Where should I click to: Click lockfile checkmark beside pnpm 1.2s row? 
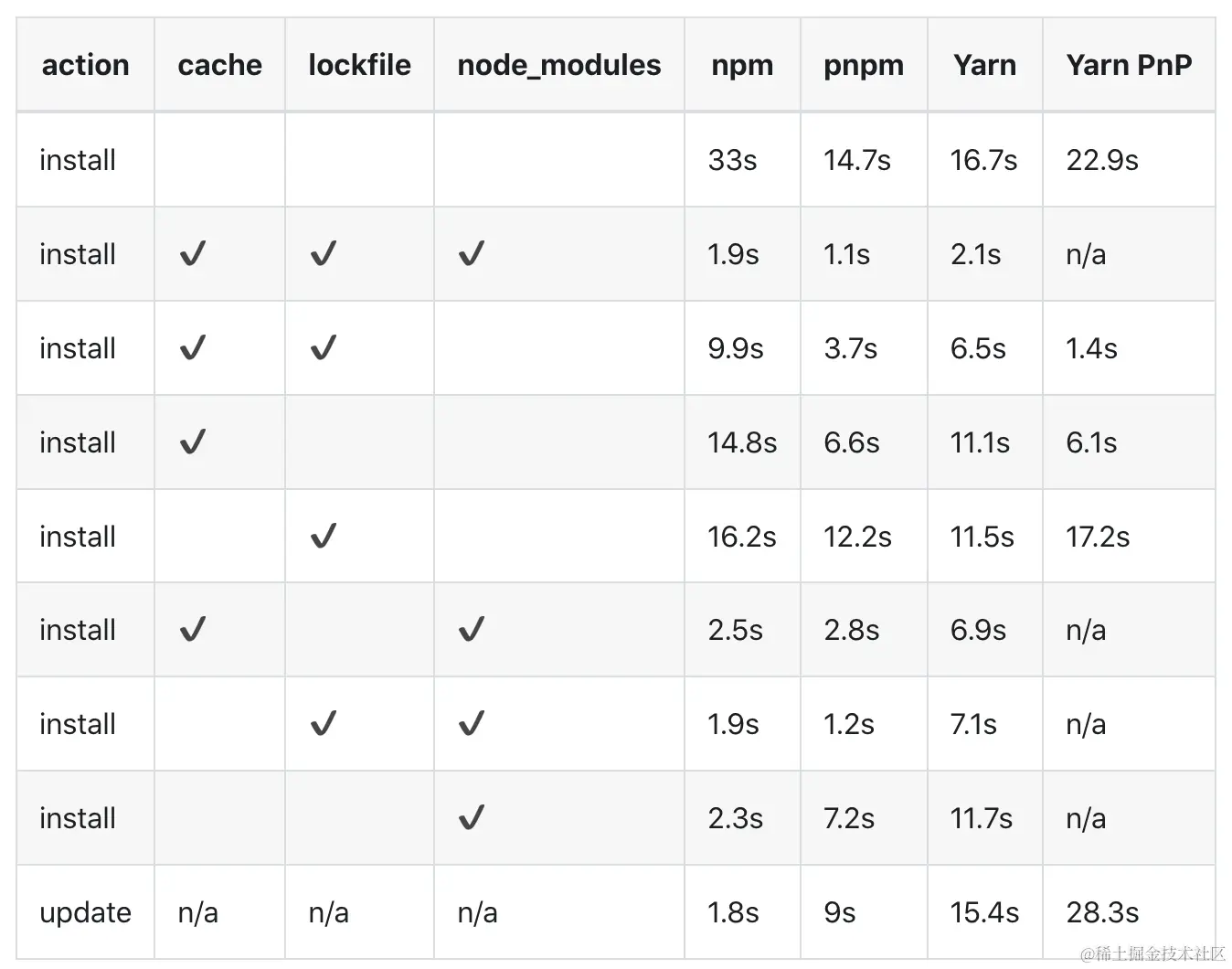click(324, 723)
